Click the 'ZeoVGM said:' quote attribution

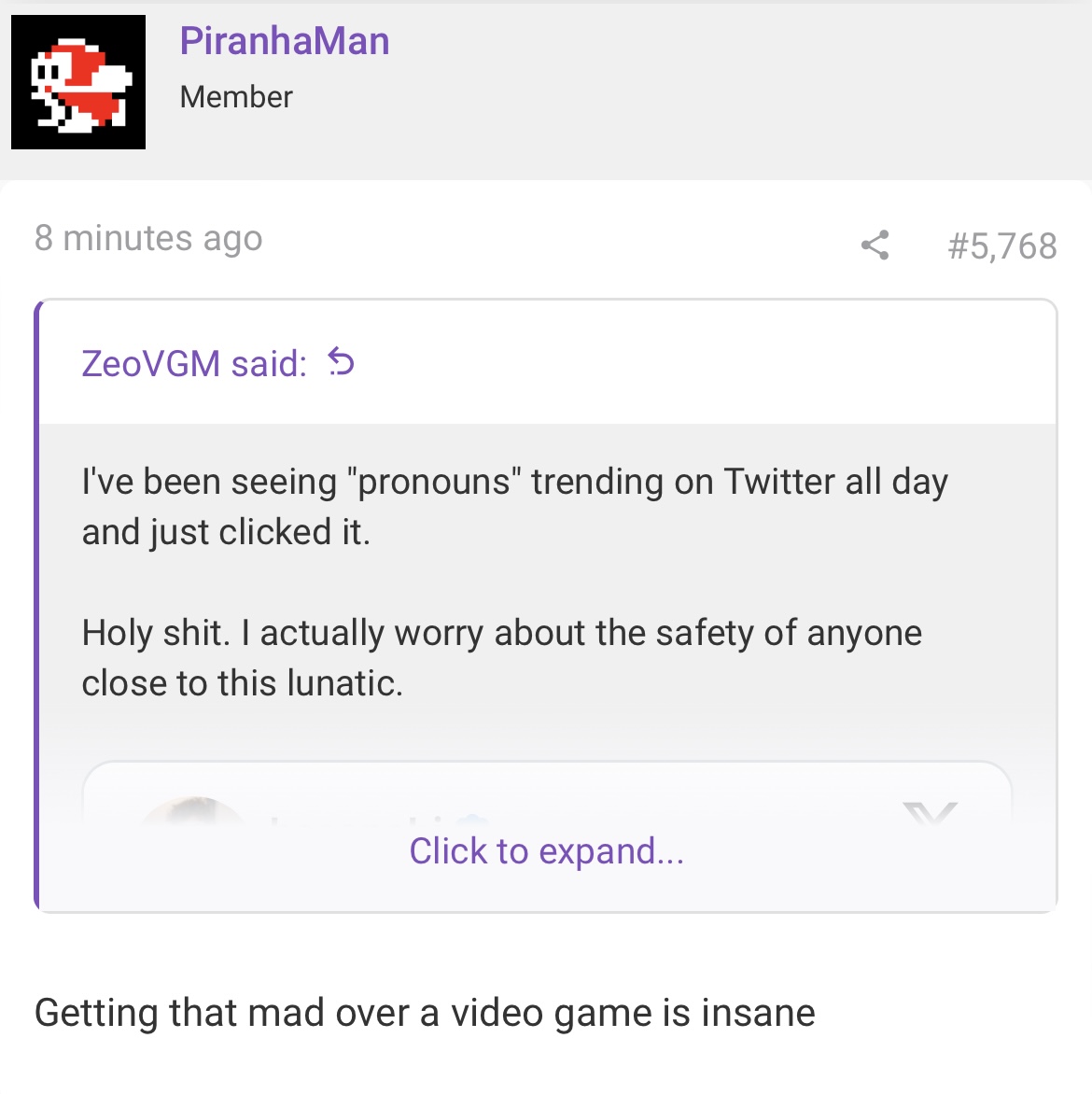point(194,363)
